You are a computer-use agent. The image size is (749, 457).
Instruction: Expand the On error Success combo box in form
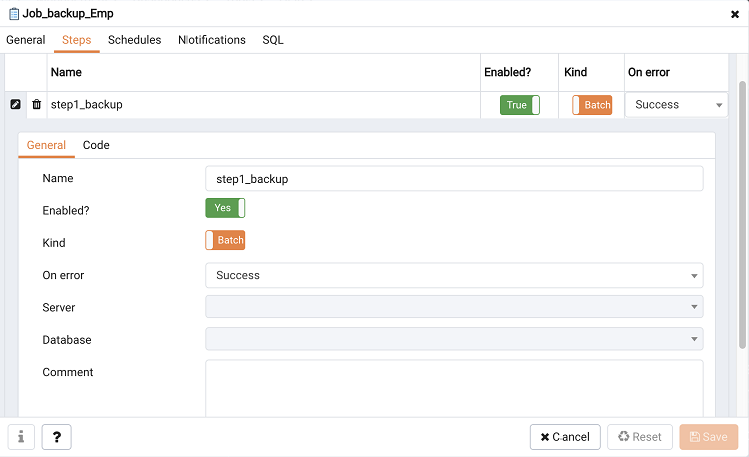click(x=454, y=276)
